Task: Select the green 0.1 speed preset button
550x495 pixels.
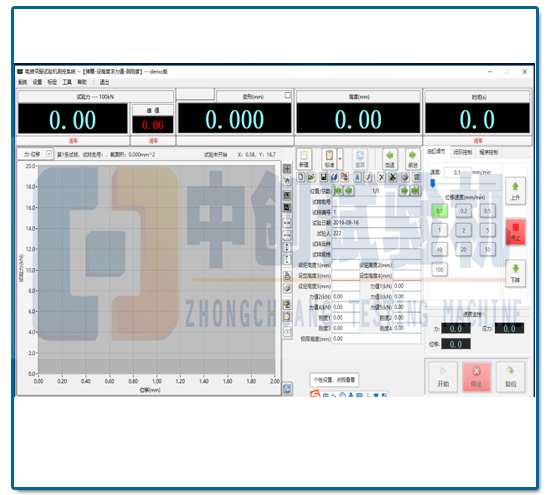Action: 439,211
